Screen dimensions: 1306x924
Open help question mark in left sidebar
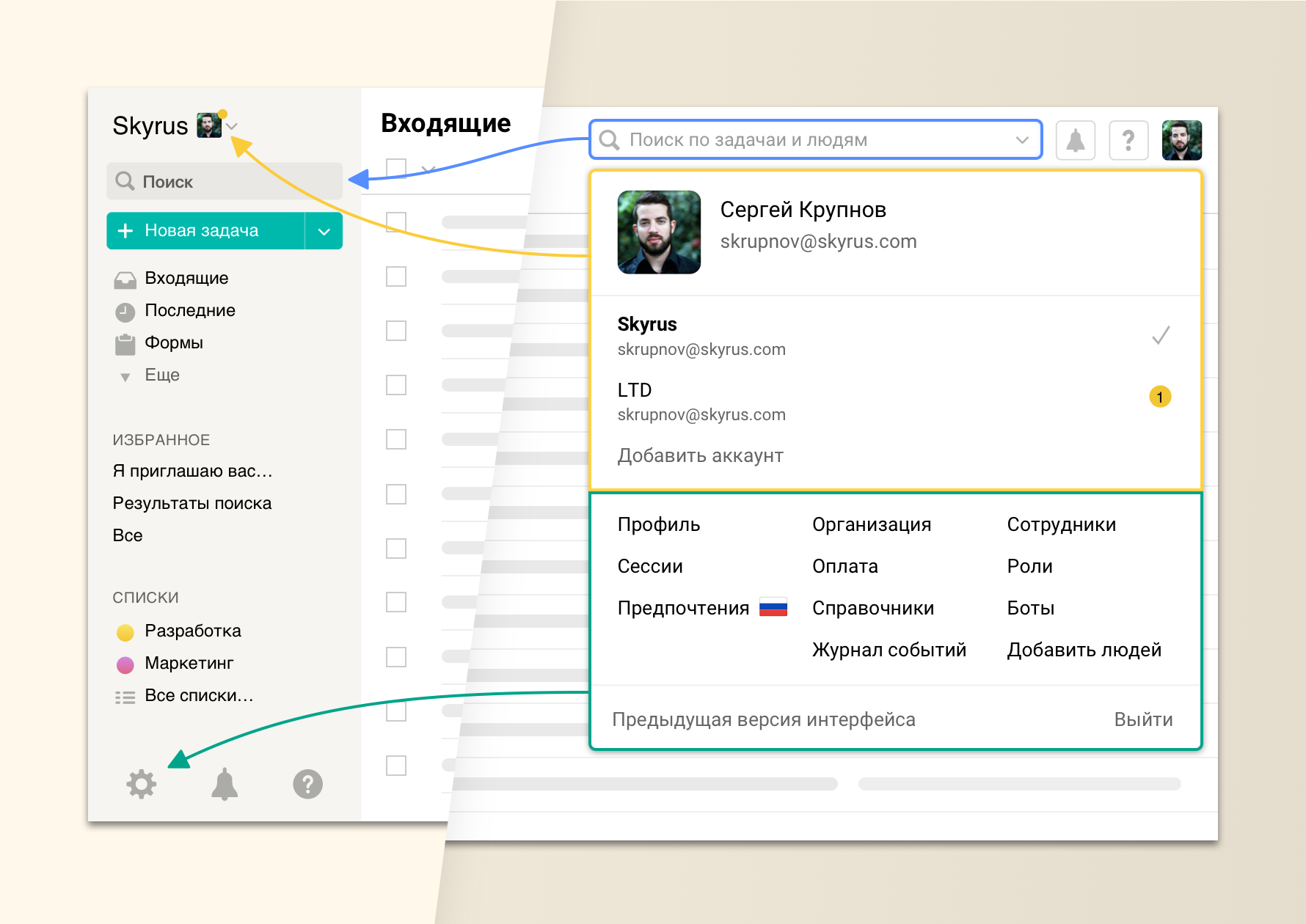[307, 784]
